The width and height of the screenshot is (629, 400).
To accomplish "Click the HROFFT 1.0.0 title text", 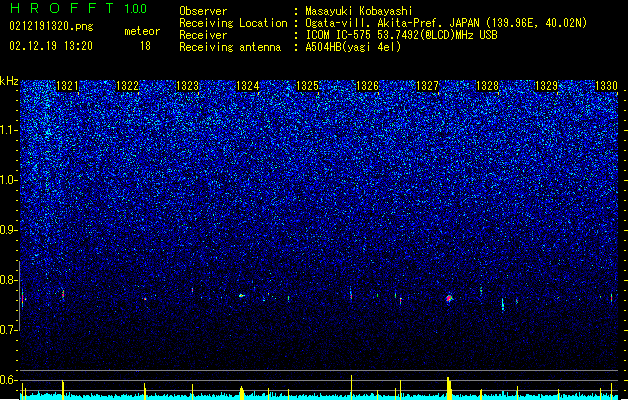I will click(x=79, y=8).
